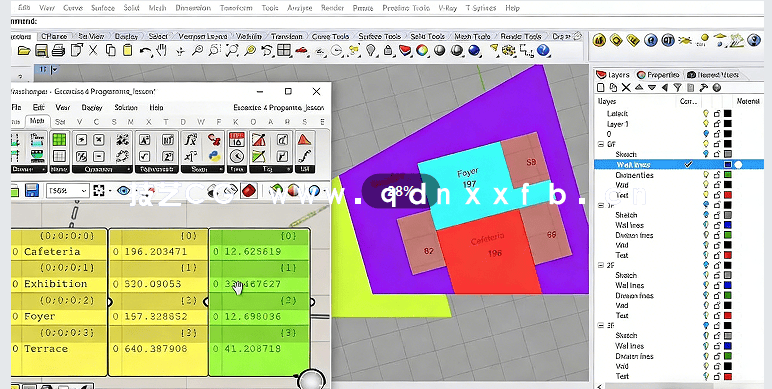Open the Grasshopper Solution menu
The height and width of the screenshot is (389, 772).
(x=126, y=107)
